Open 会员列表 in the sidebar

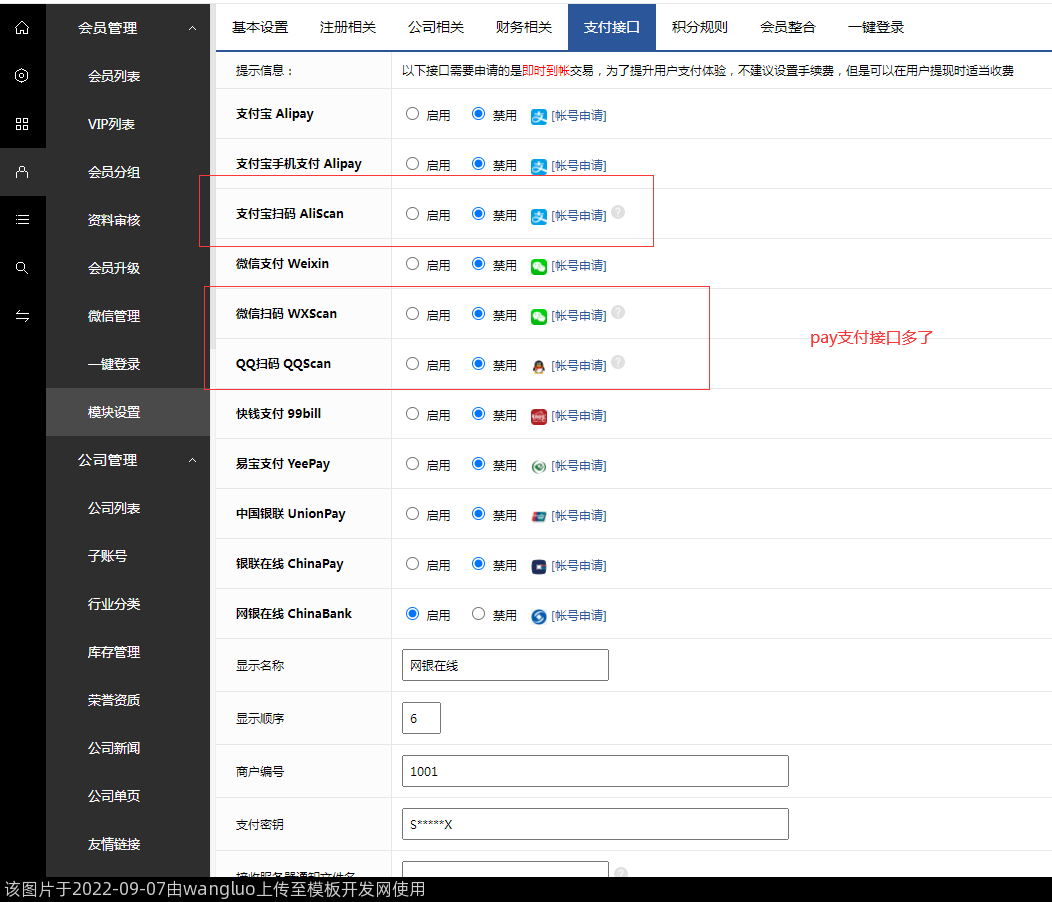tap(114, 76)
